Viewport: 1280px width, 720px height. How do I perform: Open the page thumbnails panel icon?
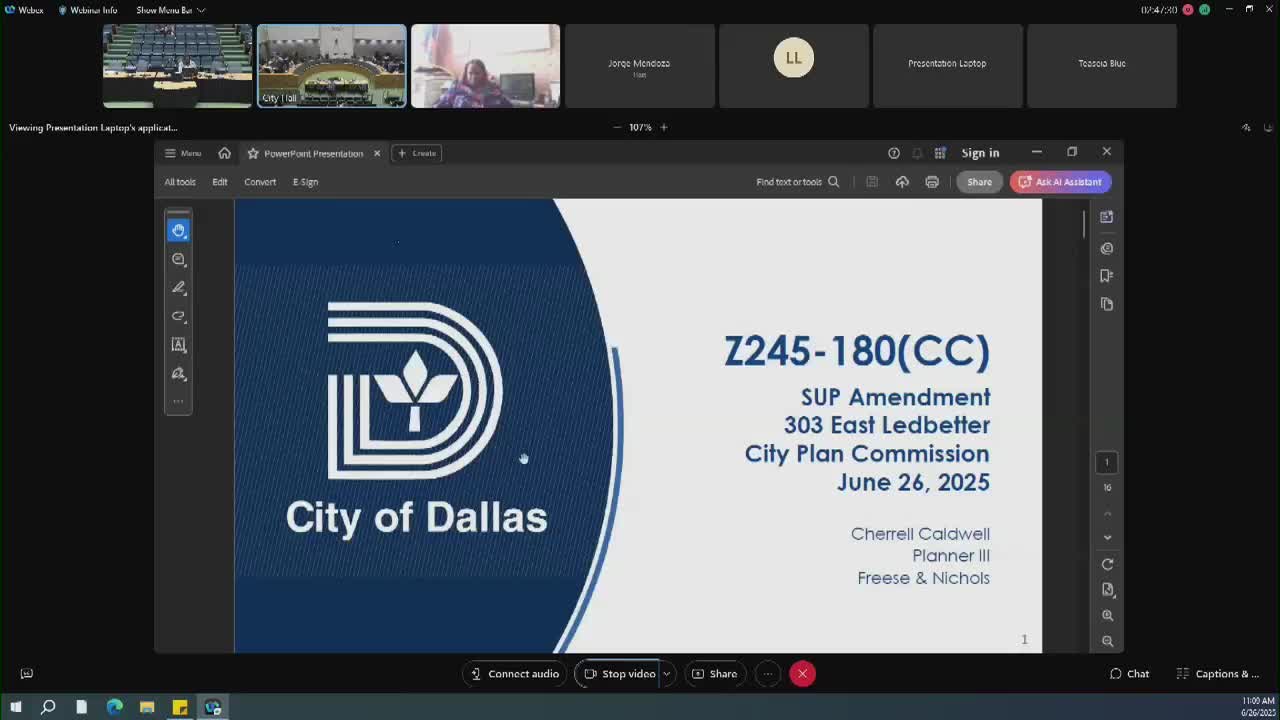1106,304
